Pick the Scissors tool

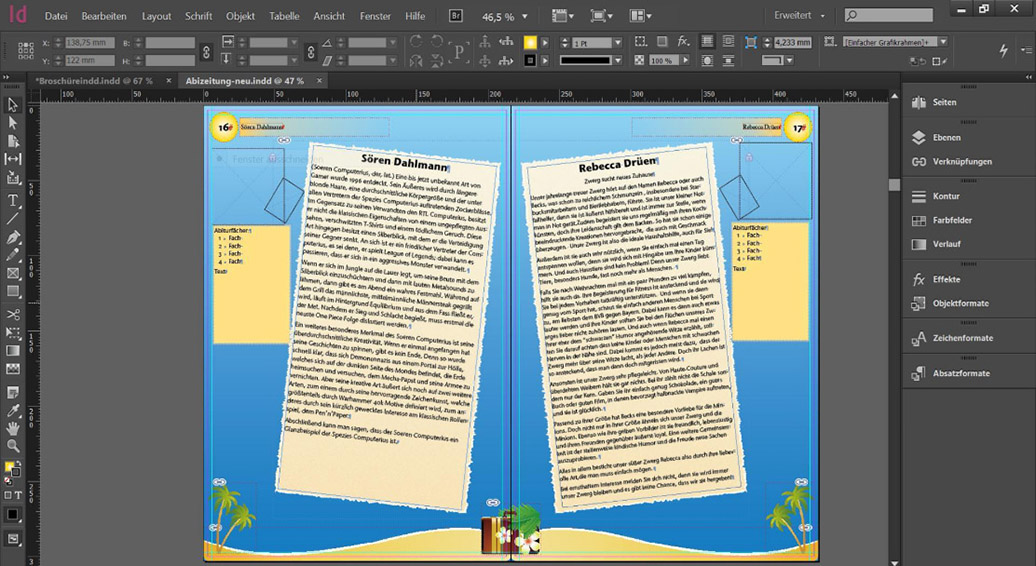click(13, 314)
